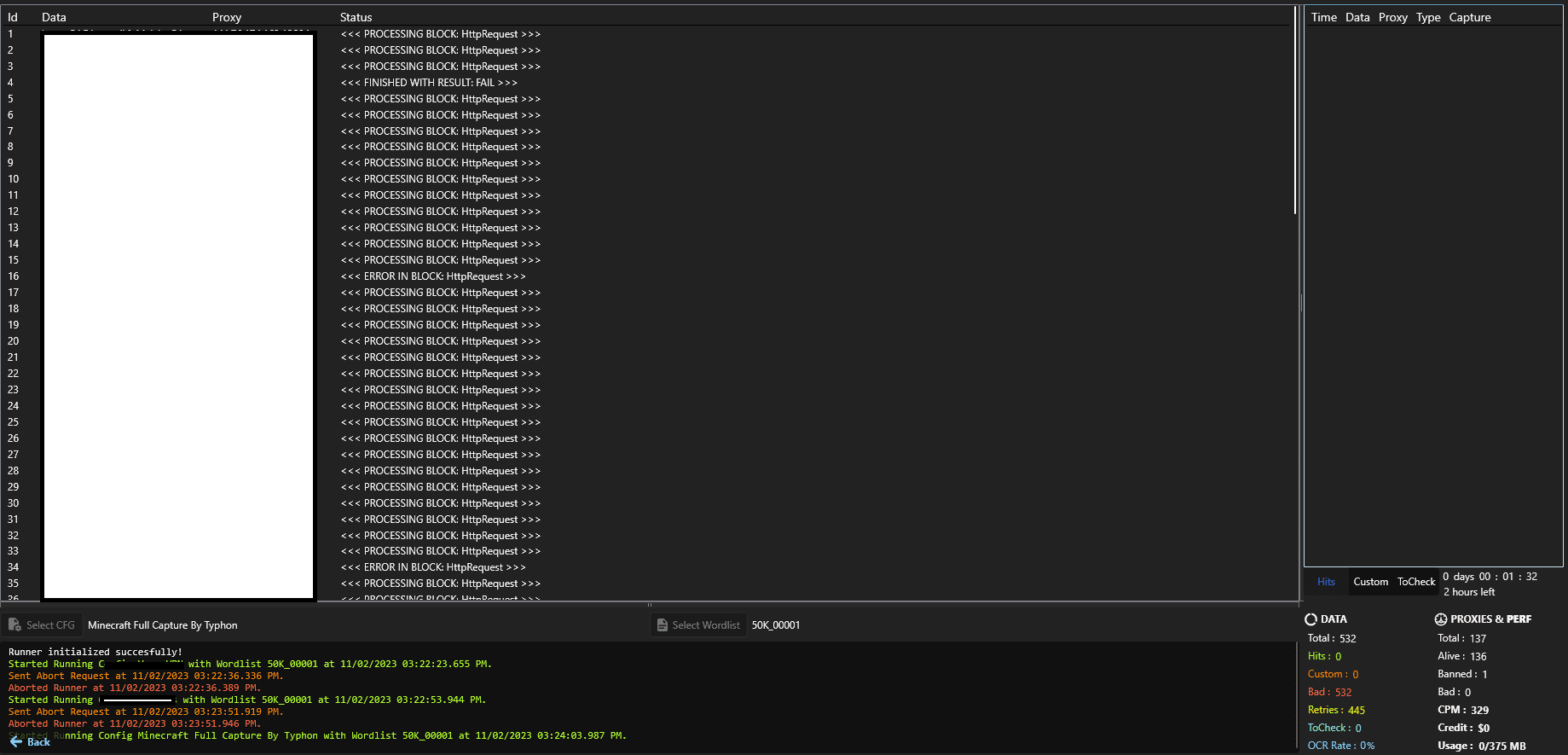Click the ToCheck: 0 counter in stats
Screen dimensions: 1568x755
pyautogui.click(x=1334, y=728)
